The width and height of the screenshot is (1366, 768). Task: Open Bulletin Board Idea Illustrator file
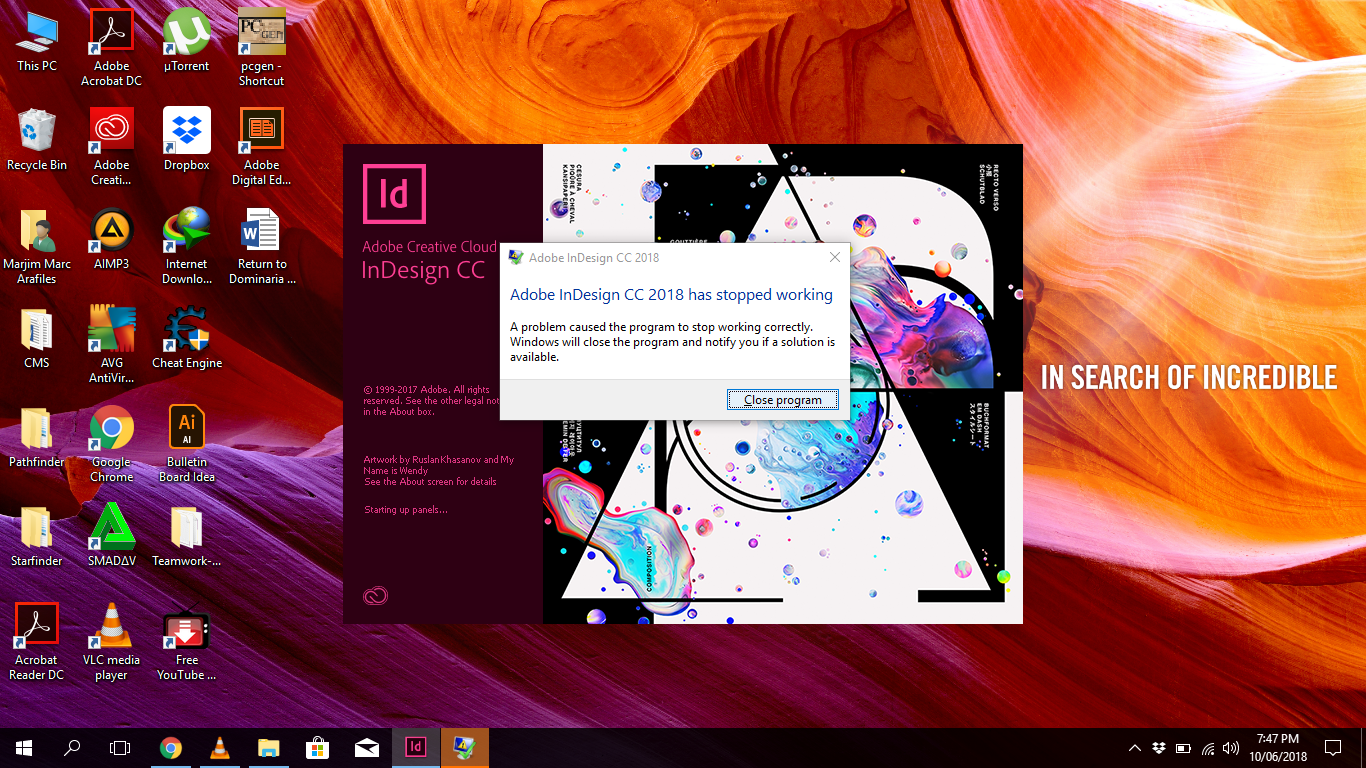187,443
